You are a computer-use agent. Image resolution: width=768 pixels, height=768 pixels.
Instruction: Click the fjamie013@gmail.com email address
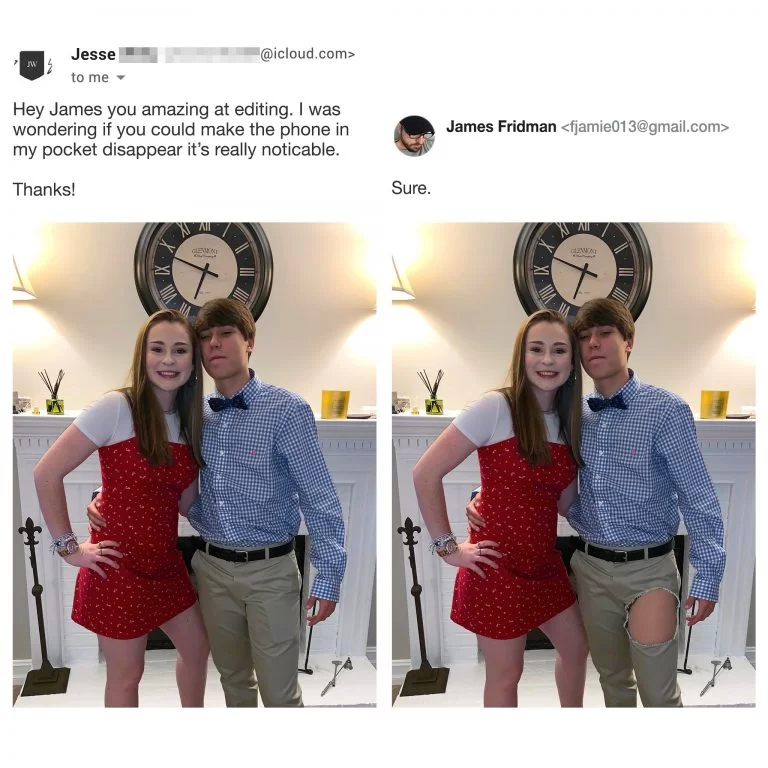tap(645, 127)
